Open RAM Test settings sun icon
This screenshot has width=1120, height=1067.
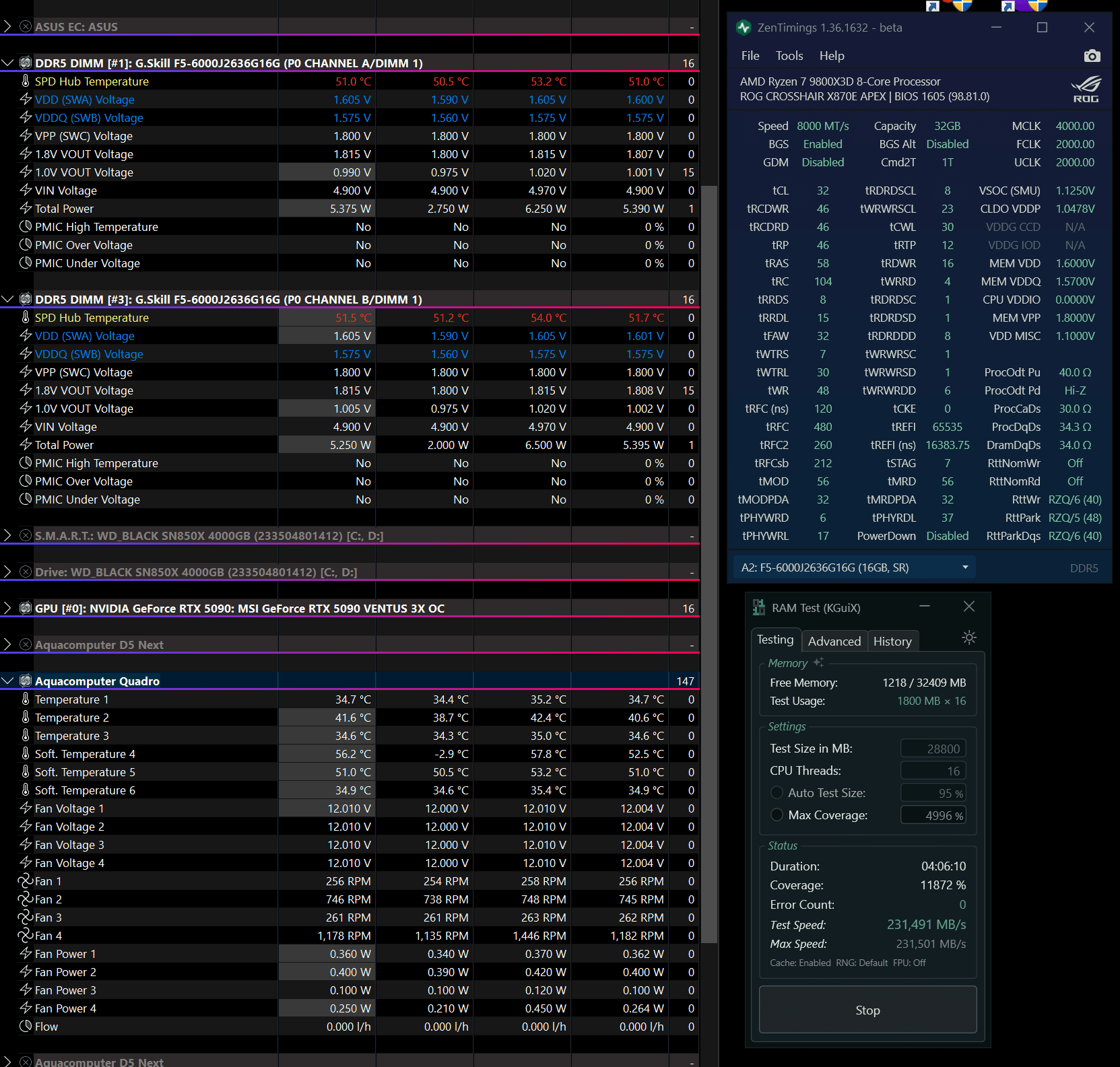click(969, 638)
